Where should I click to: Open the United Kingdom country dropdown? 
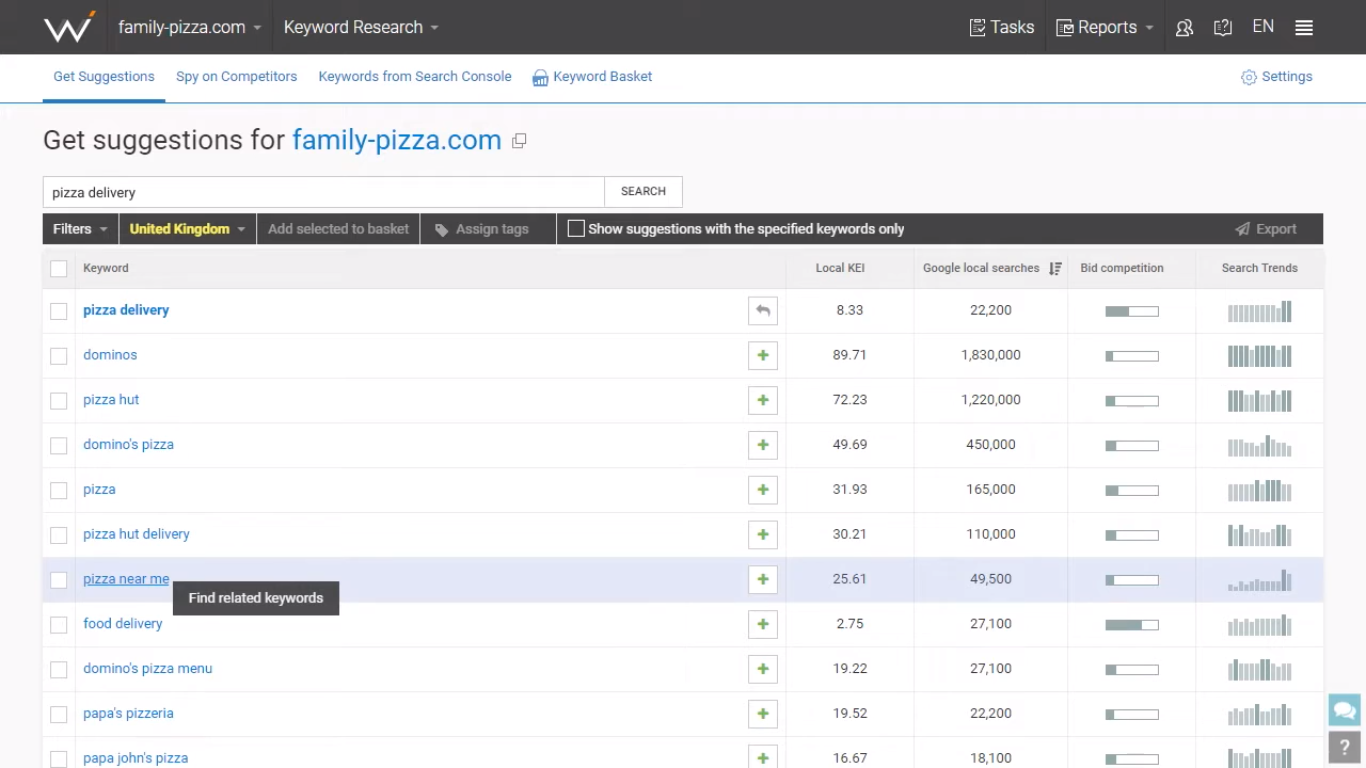pos(187,229)
